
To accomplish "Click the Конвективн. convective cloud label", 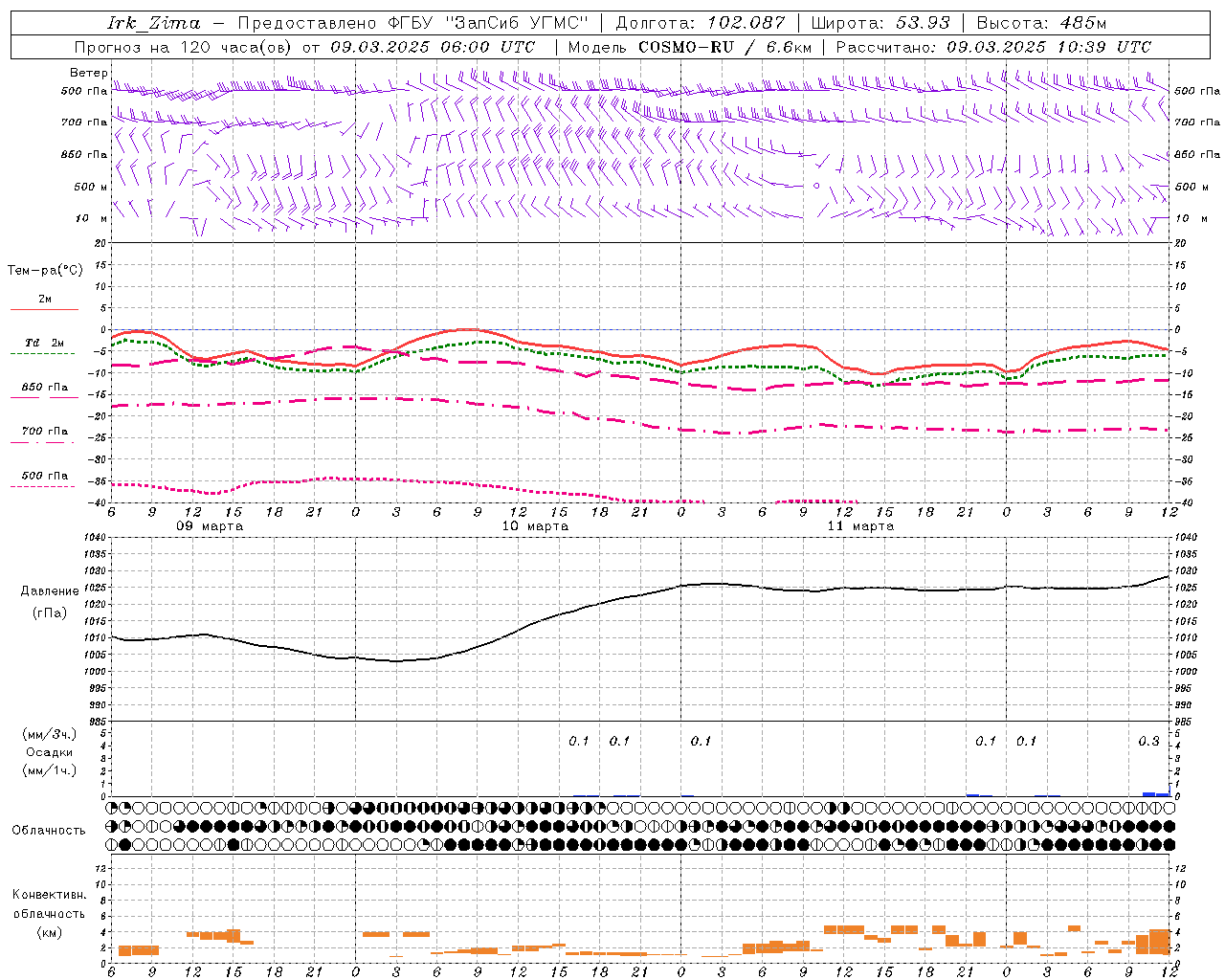I will point(49,895).
